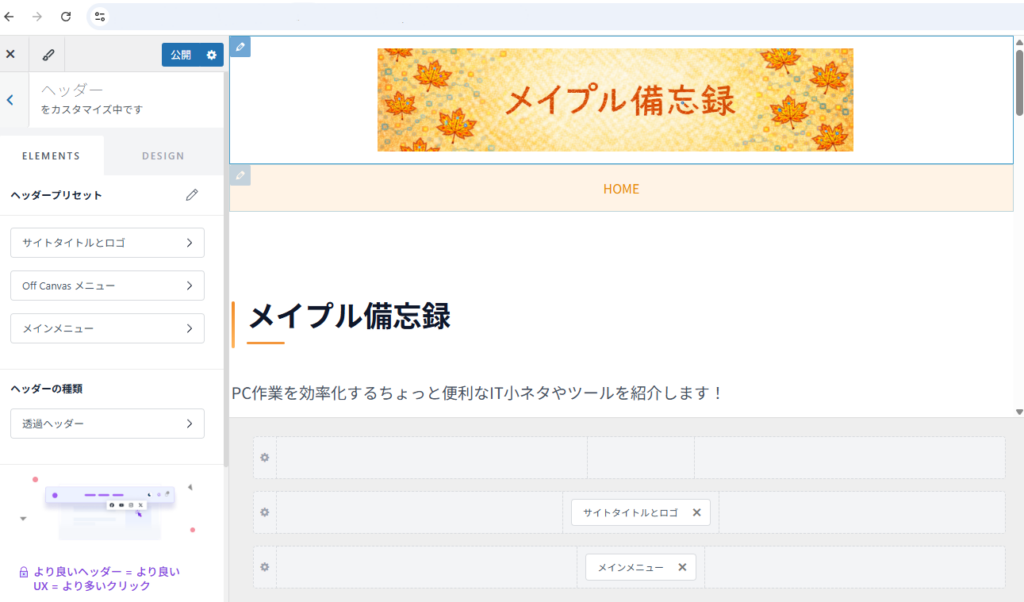Open settings gear for the top builder row

pos(265,457)
